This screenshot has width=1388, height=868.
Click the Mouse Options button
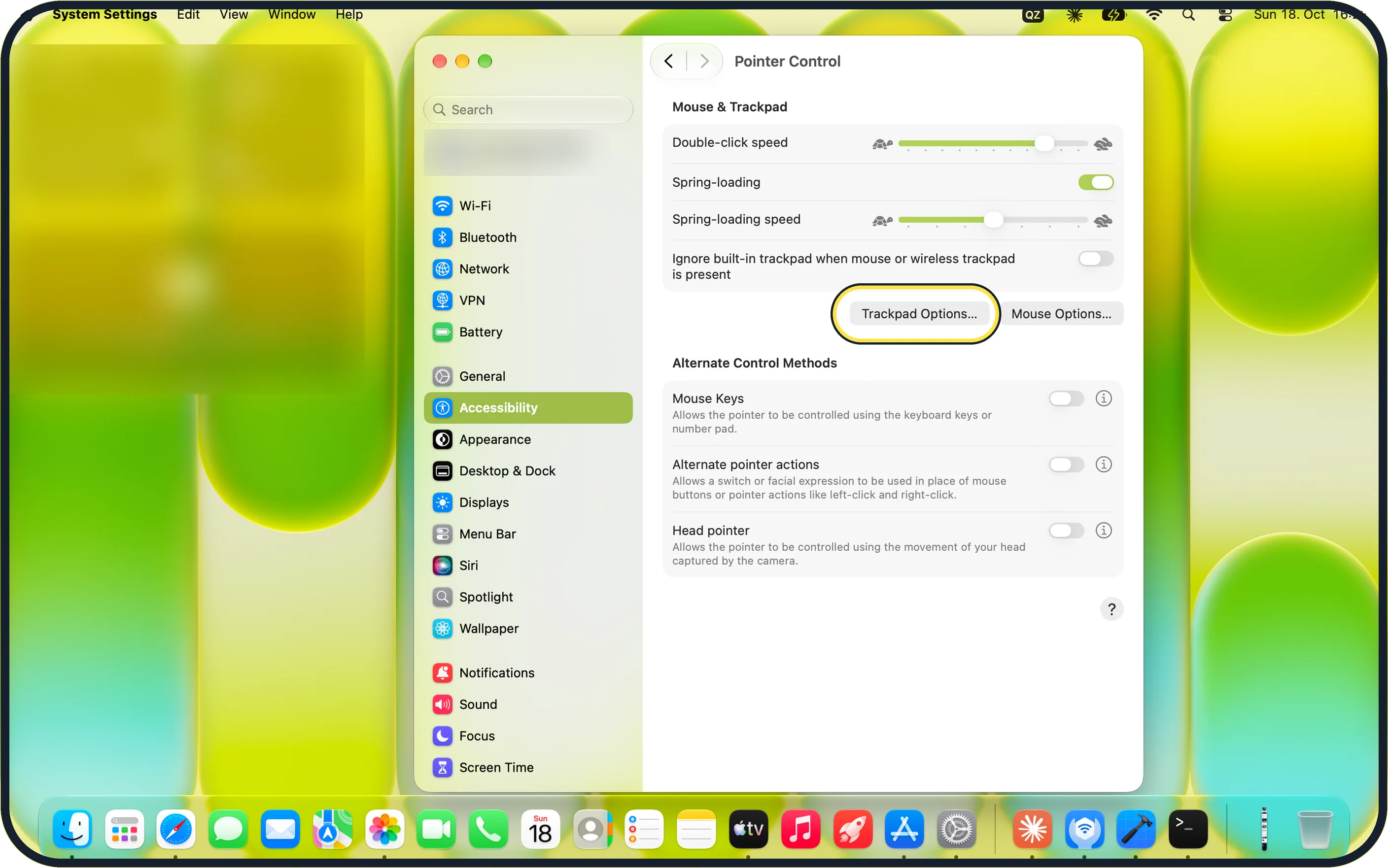coord(1061,313)
